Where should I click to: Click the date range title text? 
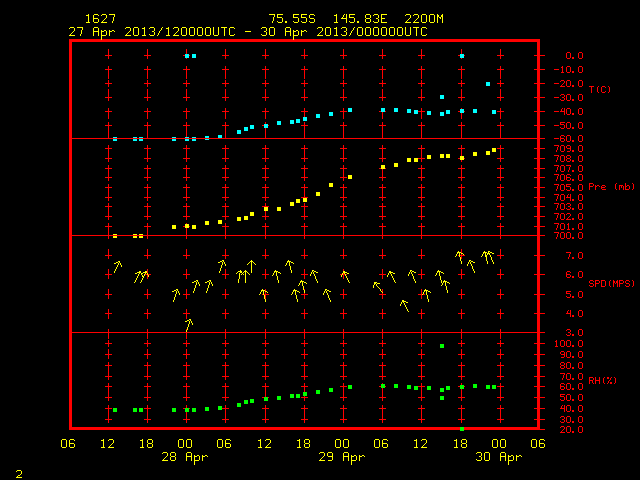tap(248, 32)
